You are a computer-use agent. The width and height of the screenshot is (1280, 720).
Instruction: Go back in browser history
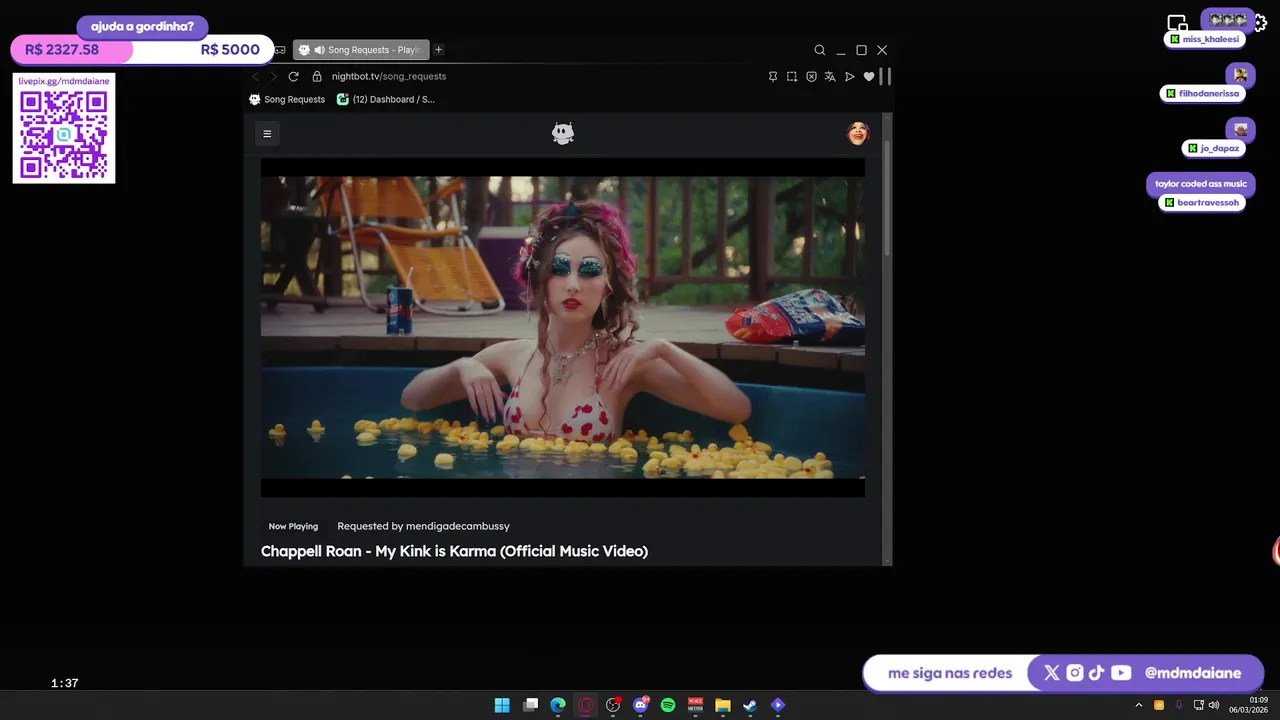point(256,76)
